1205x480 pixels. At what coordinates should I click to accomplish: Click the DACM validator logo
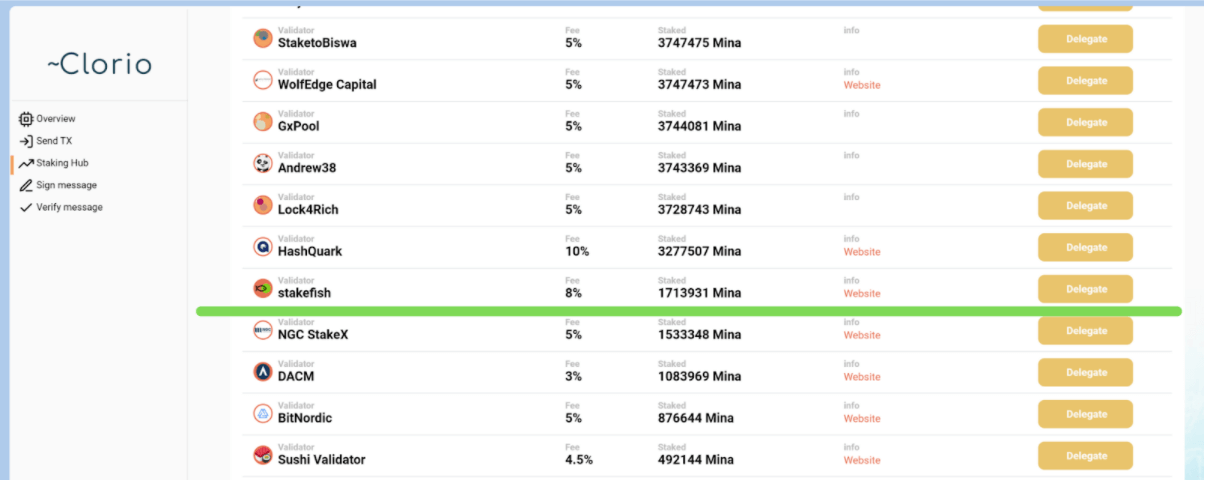(263, 372)
